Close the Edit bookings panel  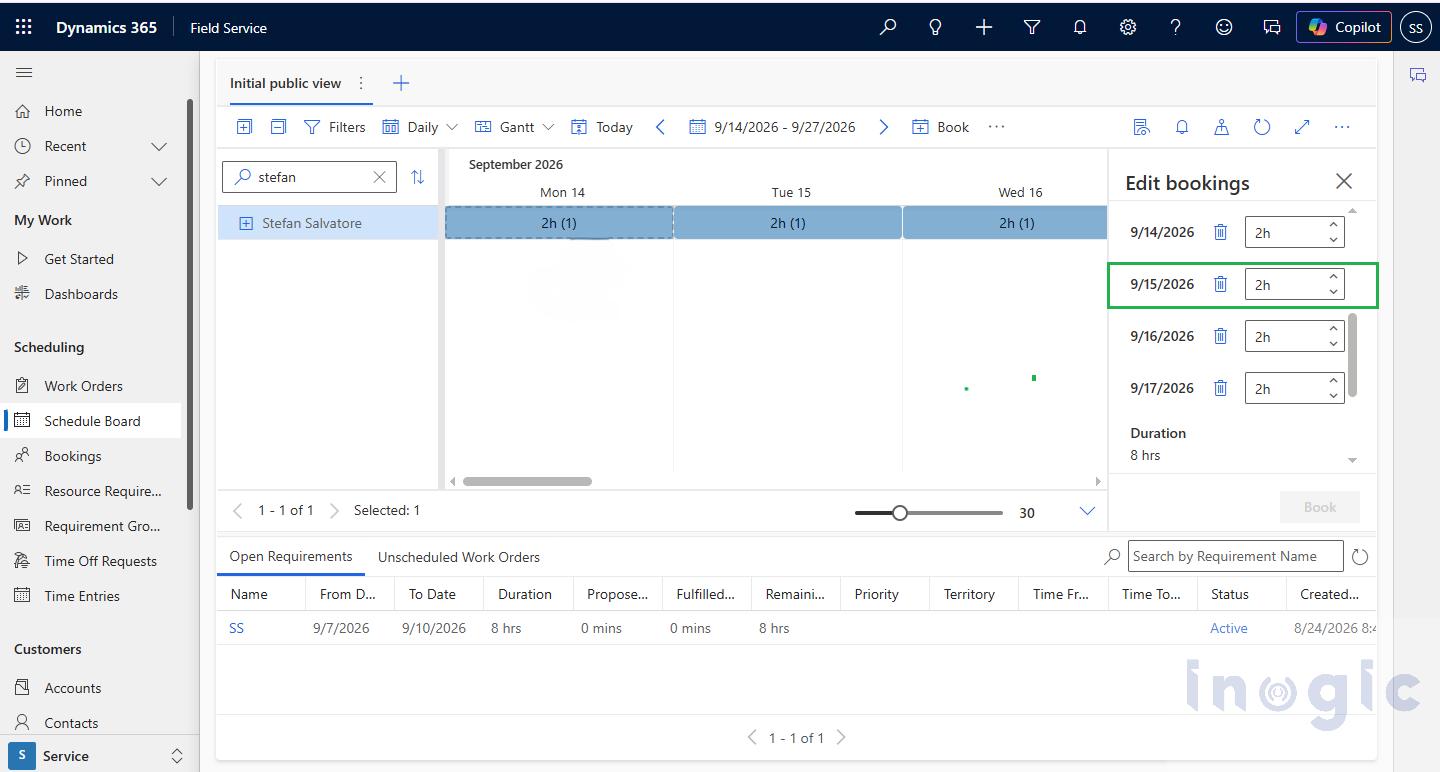coord(1344,181)
